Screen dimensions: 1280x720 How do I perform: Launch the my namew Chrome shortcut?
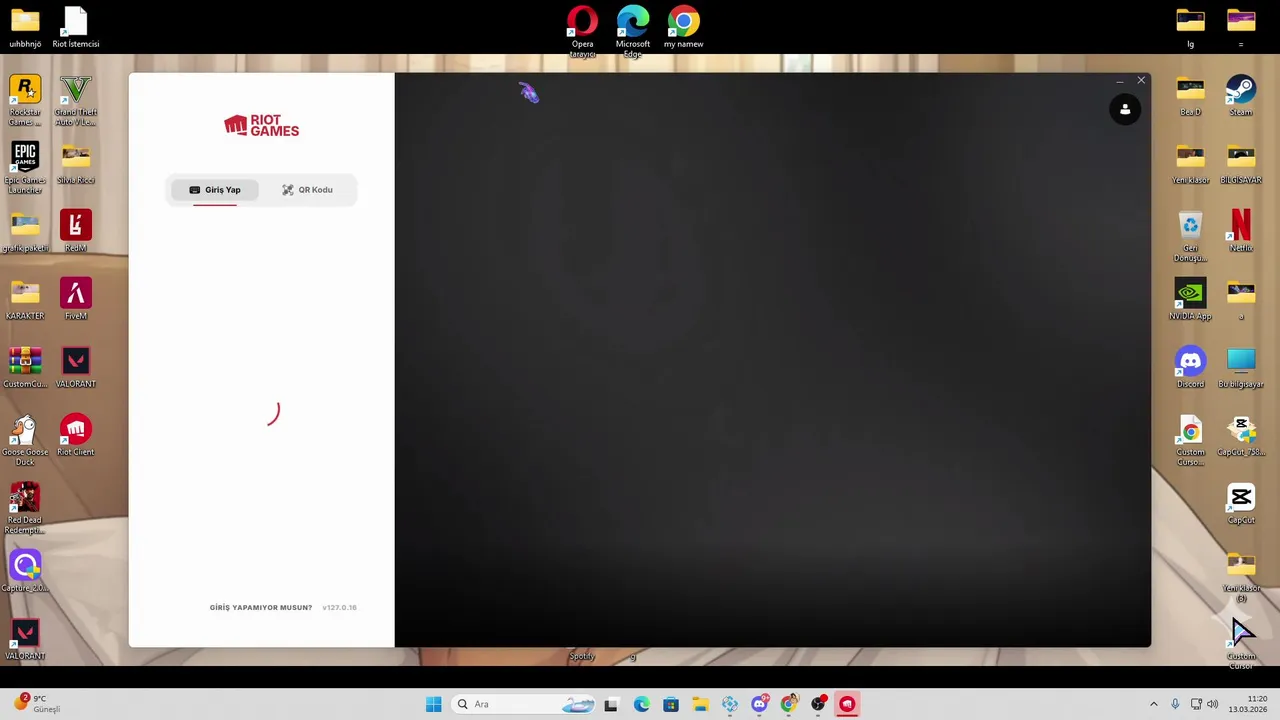tap(684, 27)
